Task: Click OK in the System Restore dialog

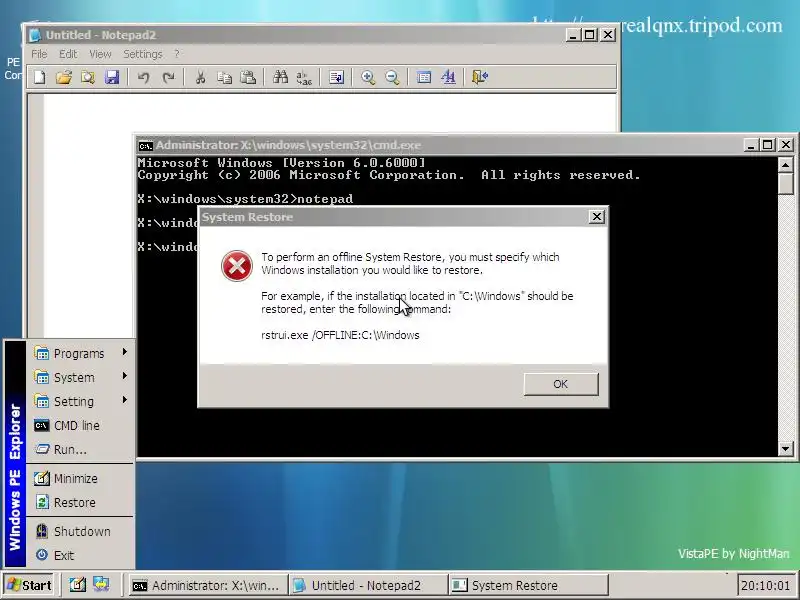Action: (x=561, y=384)
